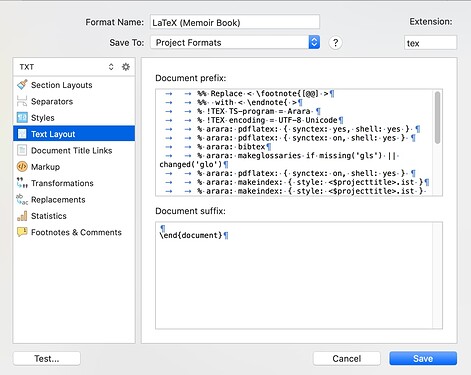Click the Format Name text field
Viewport: 471px width, 375px height.
235,22
